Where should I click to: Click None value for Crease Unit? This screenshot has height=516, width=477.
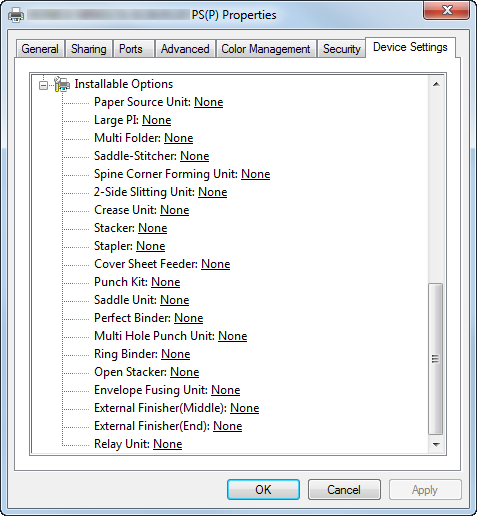[175, 210]
